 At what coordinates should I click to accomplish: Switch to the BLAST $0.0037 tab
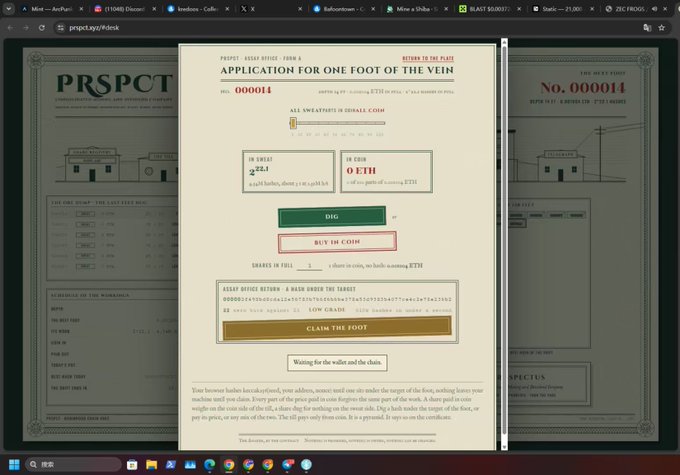click(x=489, y=9)
